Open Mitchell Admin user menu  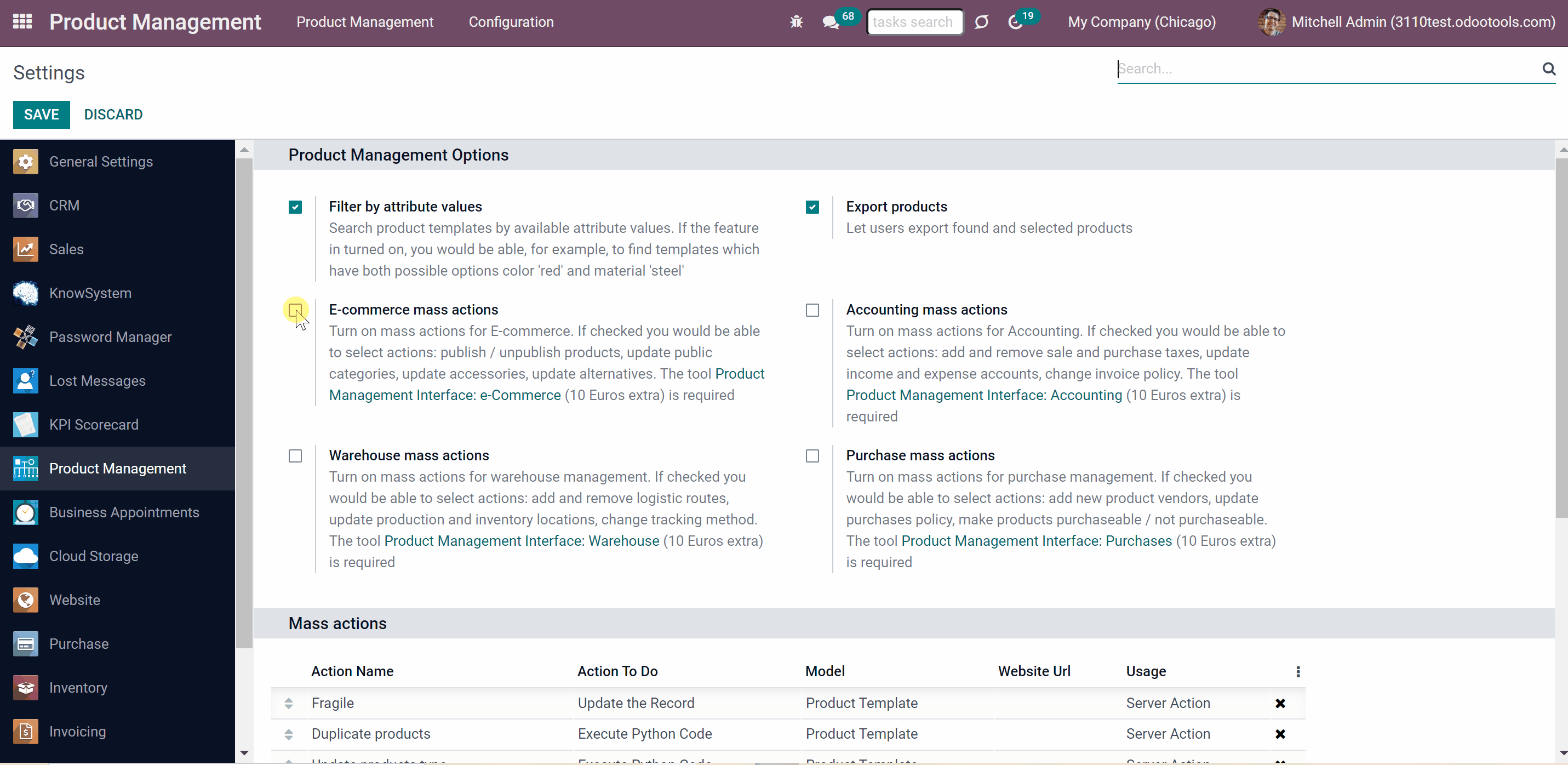tap(1406, 22)
